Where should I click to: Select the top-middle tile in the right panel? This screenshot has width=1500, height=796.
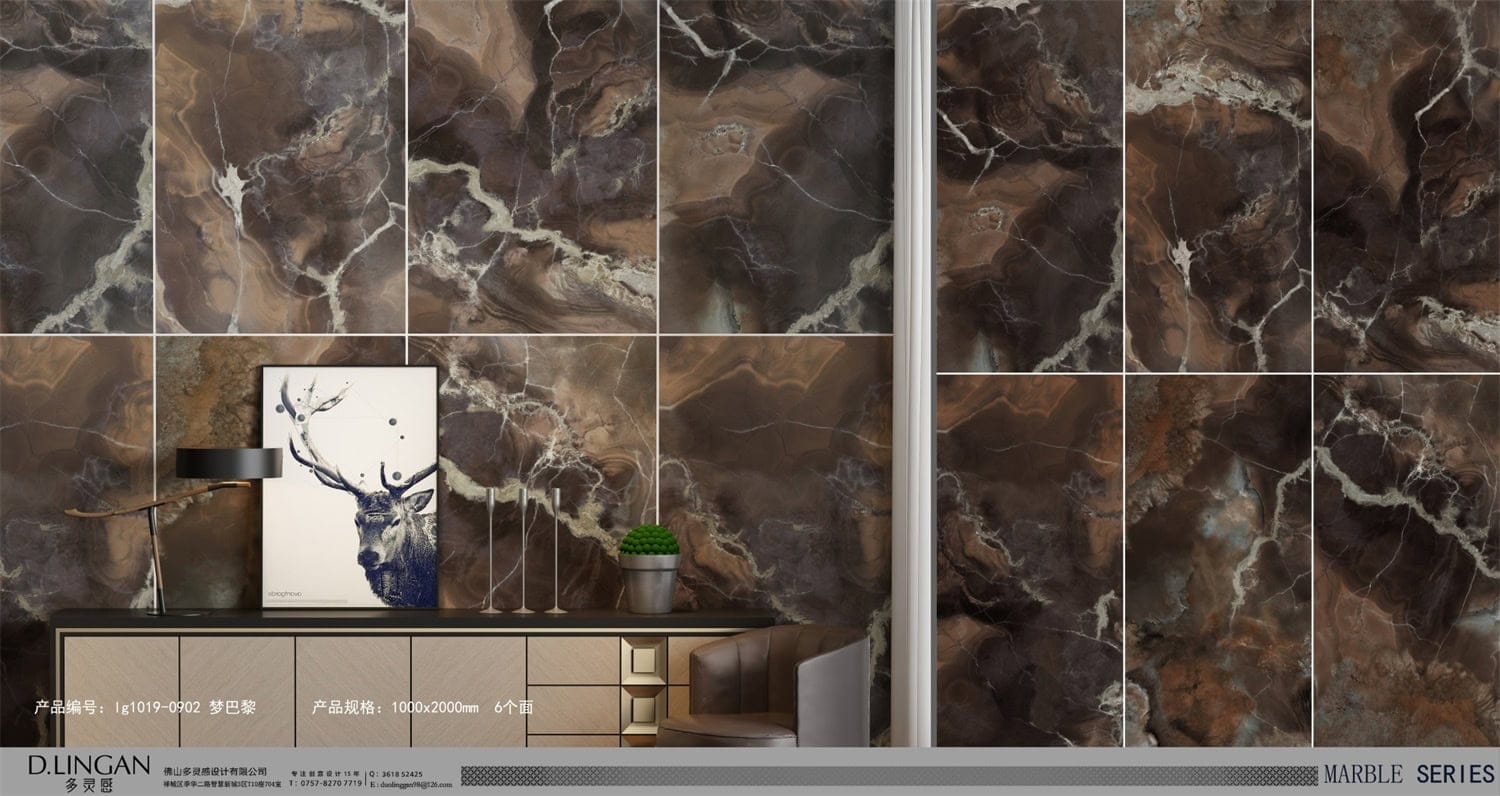point(1218,185)
